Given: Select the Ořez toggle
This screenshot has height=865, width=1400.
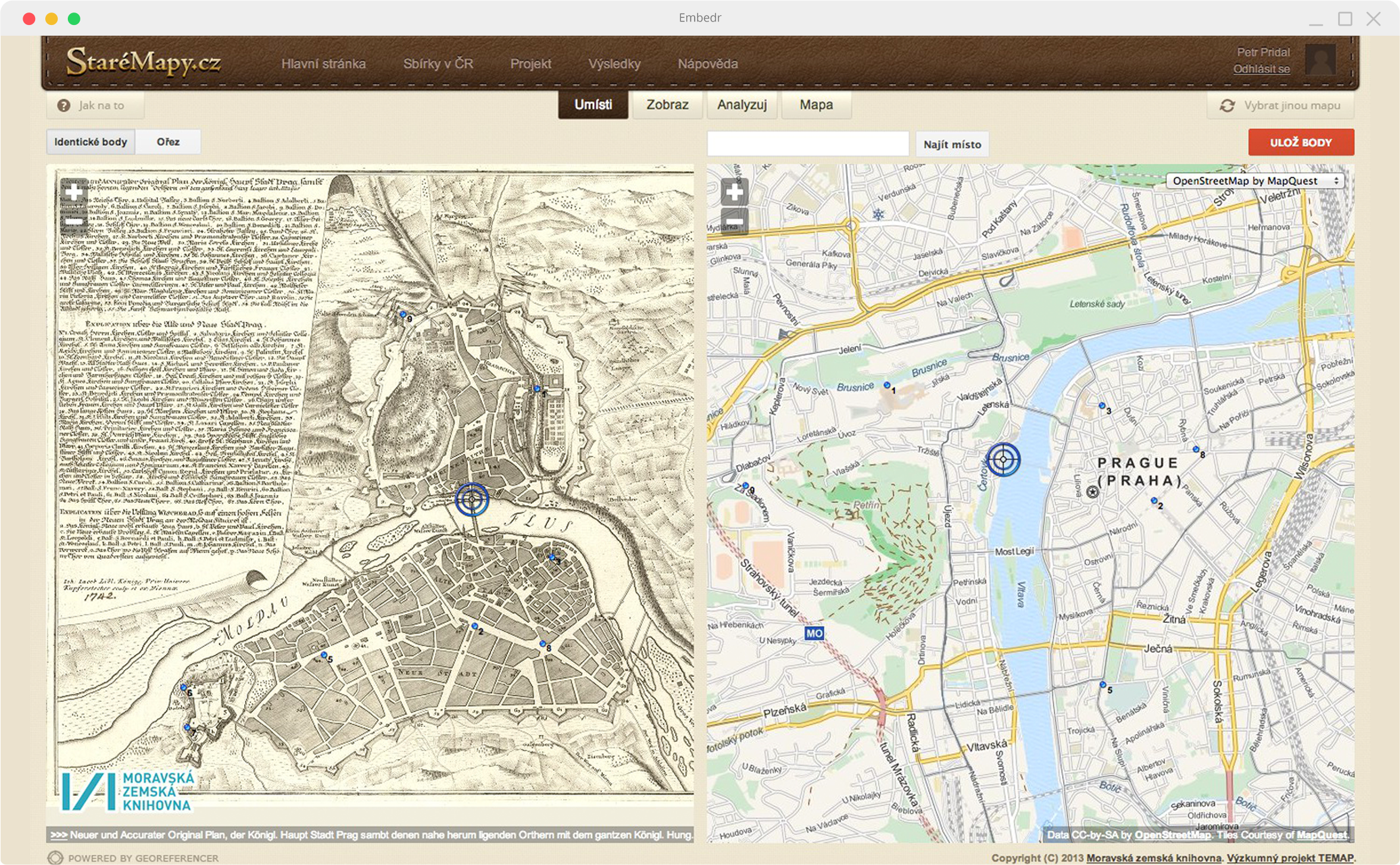Looking at the screenshot, I should (x=168, y=142).
